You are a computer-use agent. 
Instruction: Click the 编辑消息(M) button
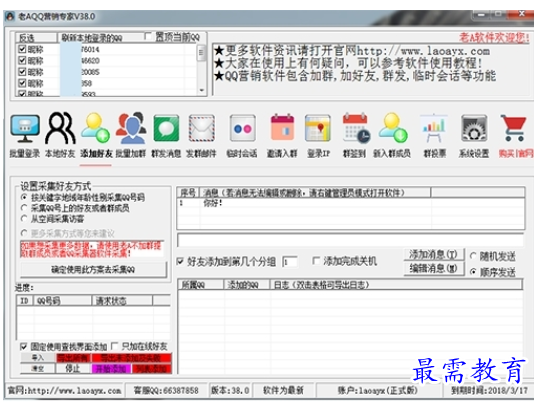(433, 269)
